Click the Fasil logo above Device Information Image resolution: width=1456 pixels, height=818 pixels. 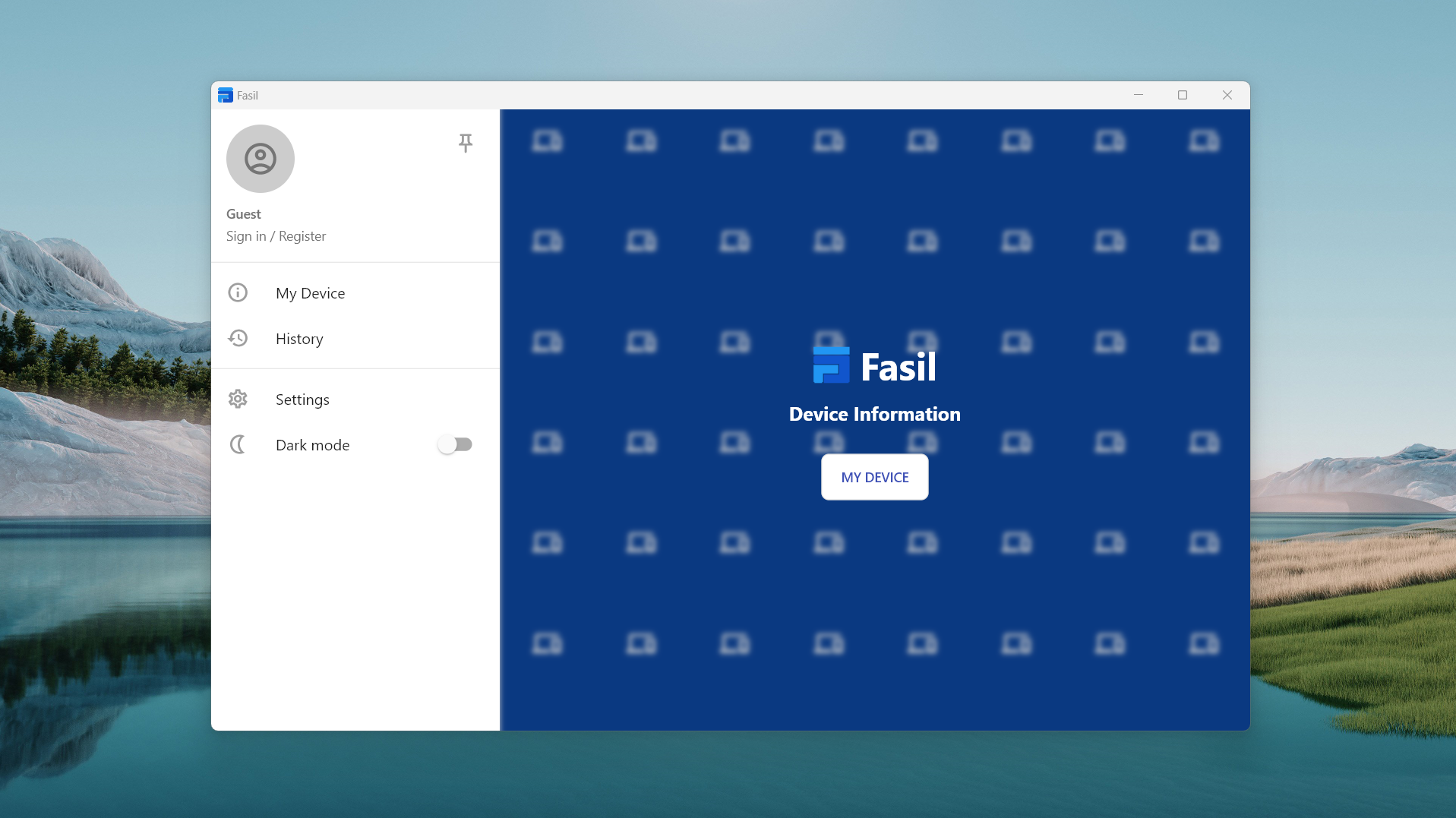pos(832,365)
